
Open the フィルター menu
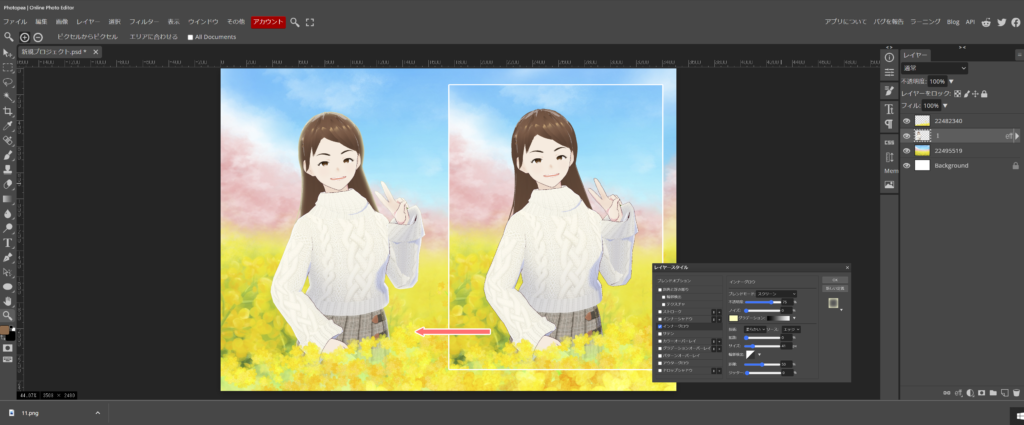coord(144,21)
